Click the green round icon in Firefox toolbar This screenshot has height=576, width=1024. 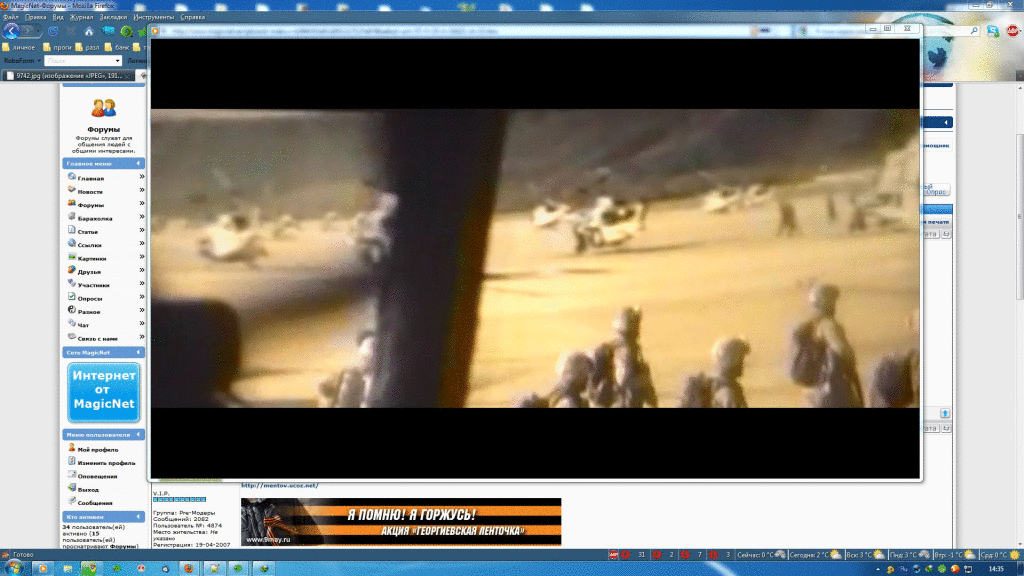click(x=127, y=31)
